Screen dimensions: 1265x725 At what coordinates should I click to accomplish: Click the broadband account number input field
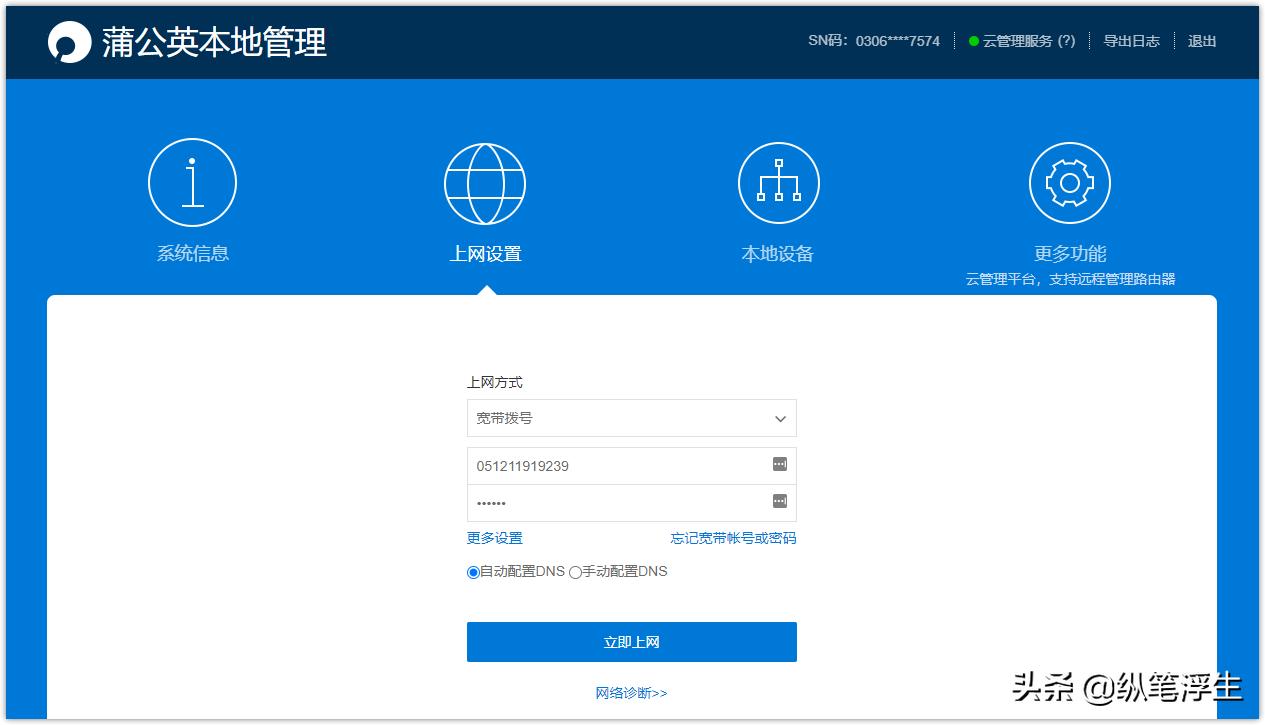600,465
